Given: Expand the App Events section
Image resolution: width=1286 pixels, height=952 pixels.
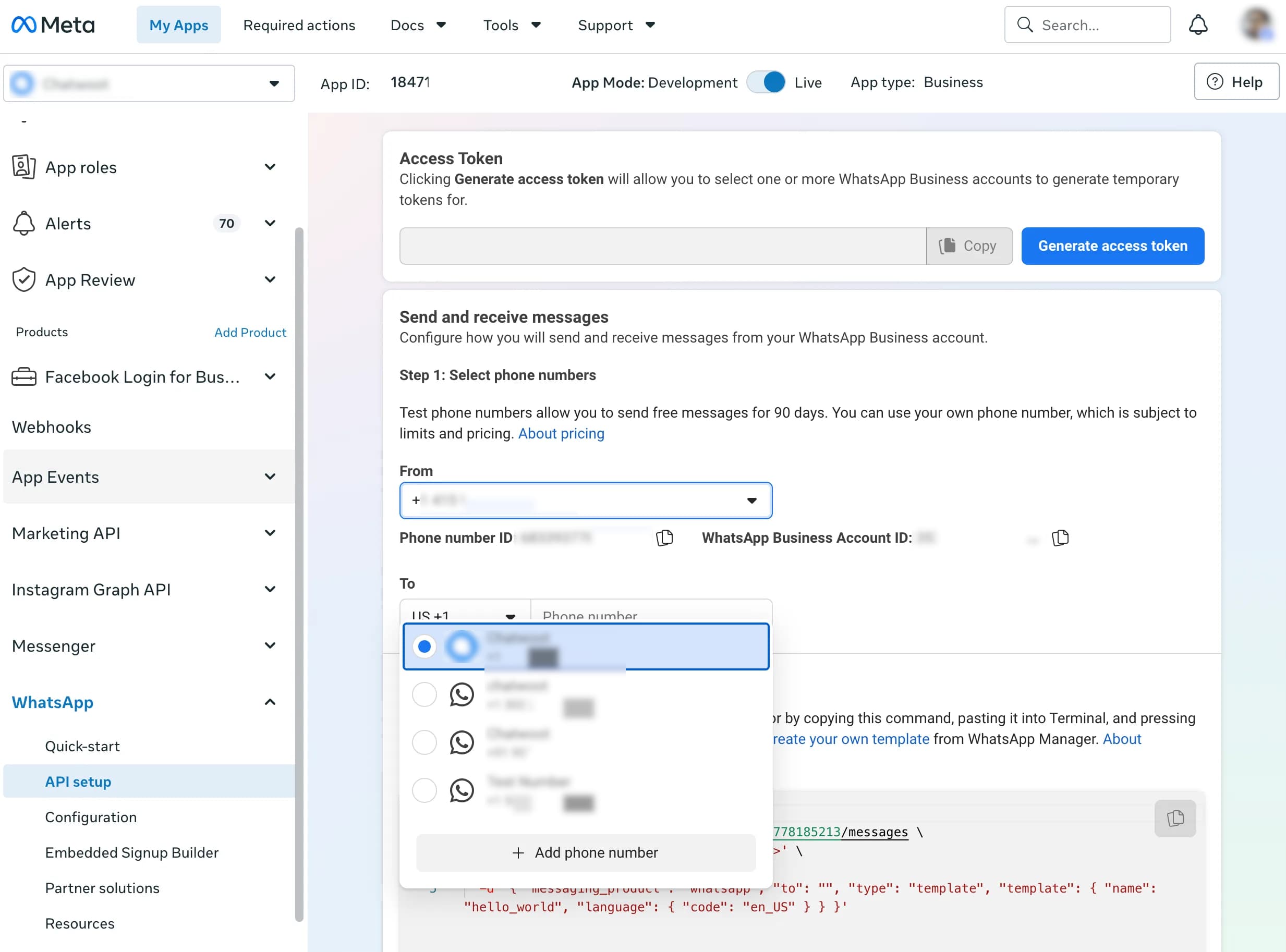Looking at the screenshot, I should [270, 477].
